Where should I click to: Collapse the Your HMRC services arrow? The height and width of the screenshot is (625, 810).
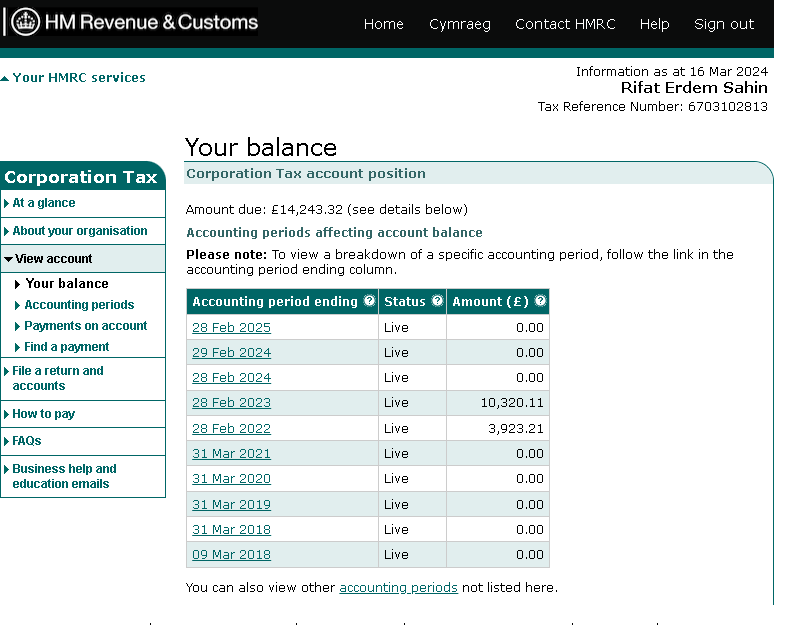click(5, 79)
